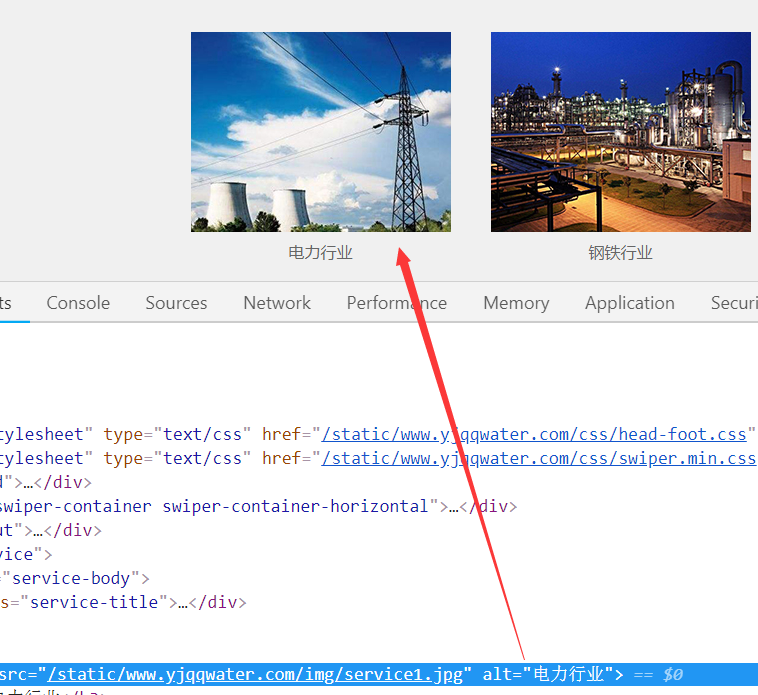Open the Application tab
758x695 pixels.
click(x=629, y=303)
